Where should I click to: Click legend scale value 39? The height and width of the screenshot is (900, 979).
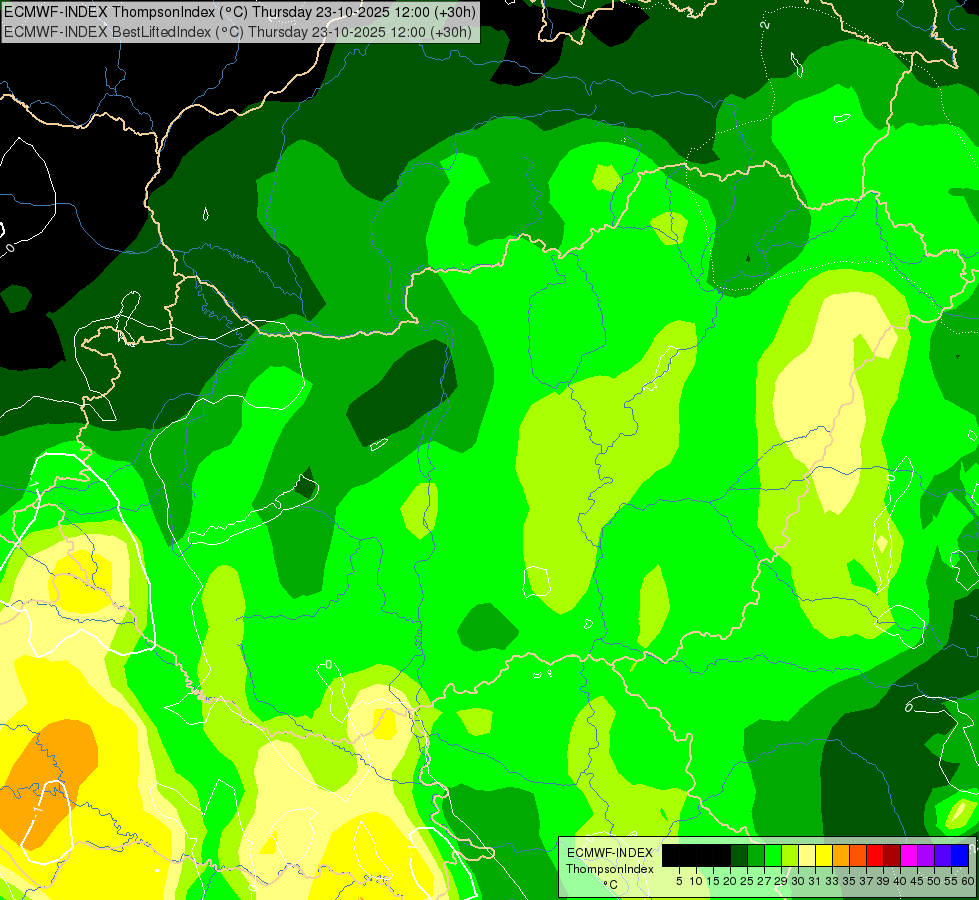pos(883,881)
